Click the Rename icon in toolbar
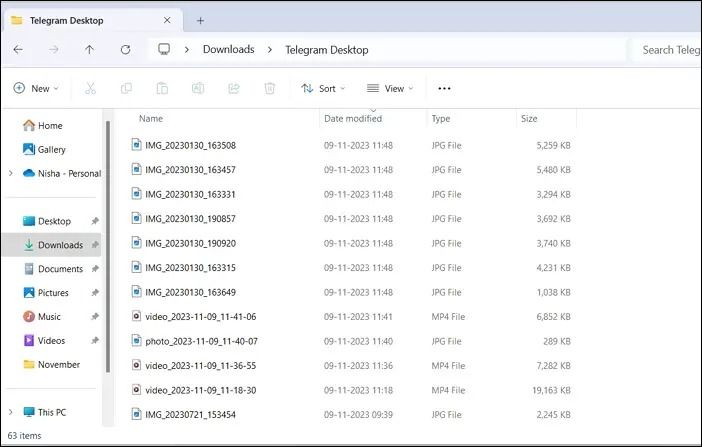This screenshot has width=702, height=447. coord(198,88)
